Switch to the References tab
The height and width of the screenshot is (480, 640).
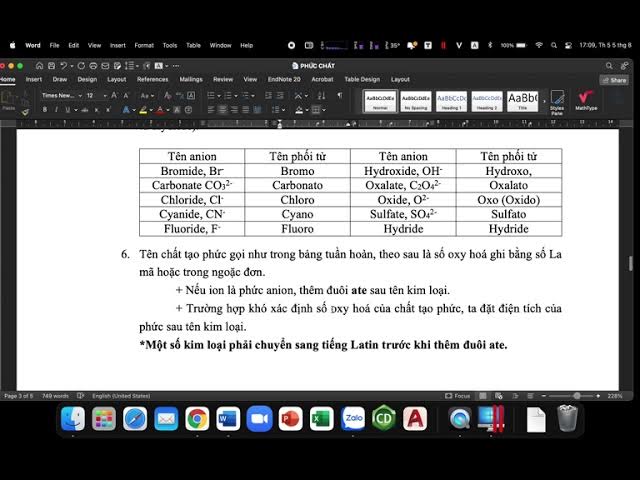point(153,80)
